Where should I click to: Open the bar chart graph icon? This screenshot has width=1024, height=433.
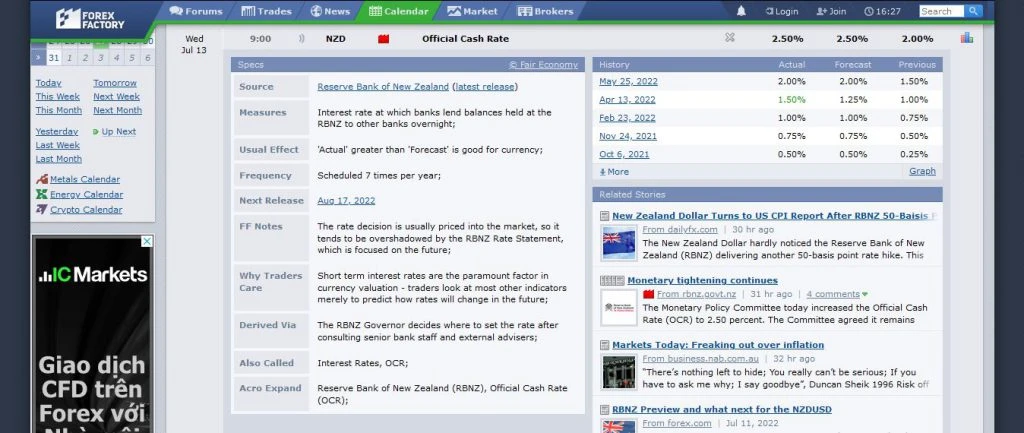tap(967, 38)
